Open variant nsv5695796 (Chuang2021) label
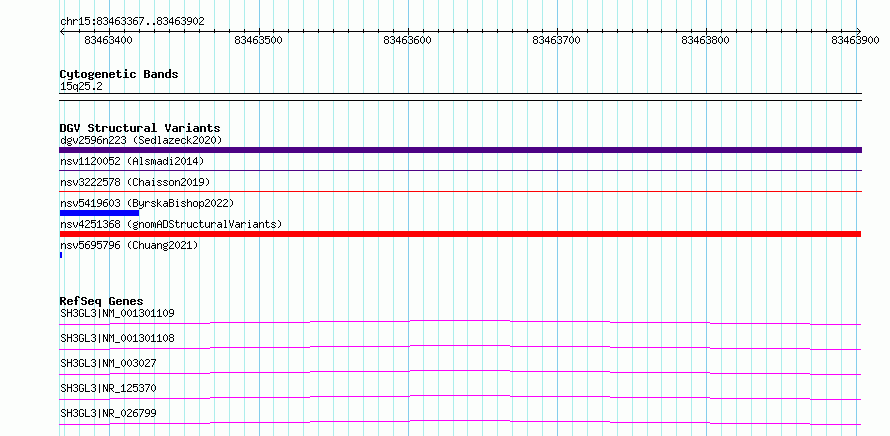Image resolution: width=890 pixels, height=436 pixels. point(129,245)
